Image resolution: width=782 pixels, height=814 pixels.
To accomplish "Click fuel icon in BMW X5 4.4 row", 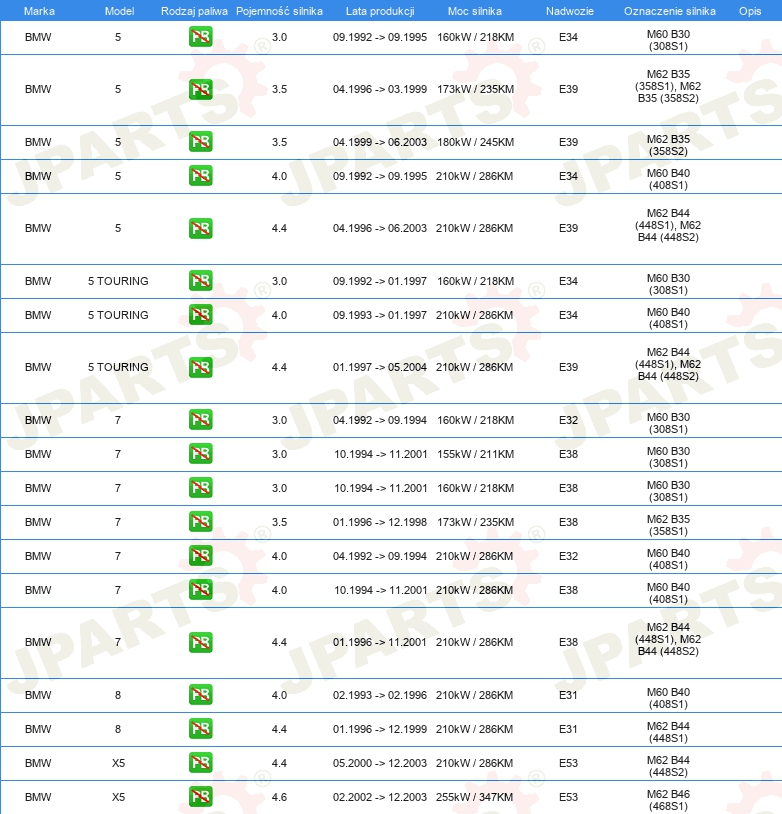I will [x=200, y=763].
